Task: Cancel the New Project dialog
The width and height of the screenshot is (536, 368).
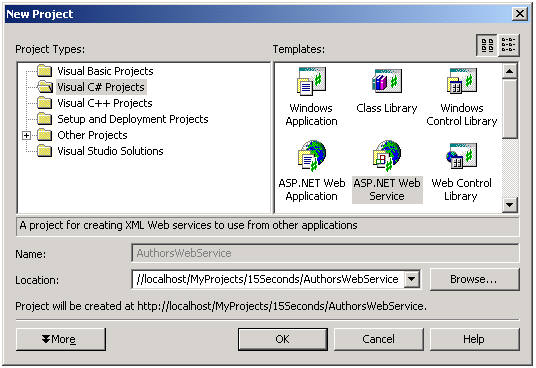Action: (379, 339)
